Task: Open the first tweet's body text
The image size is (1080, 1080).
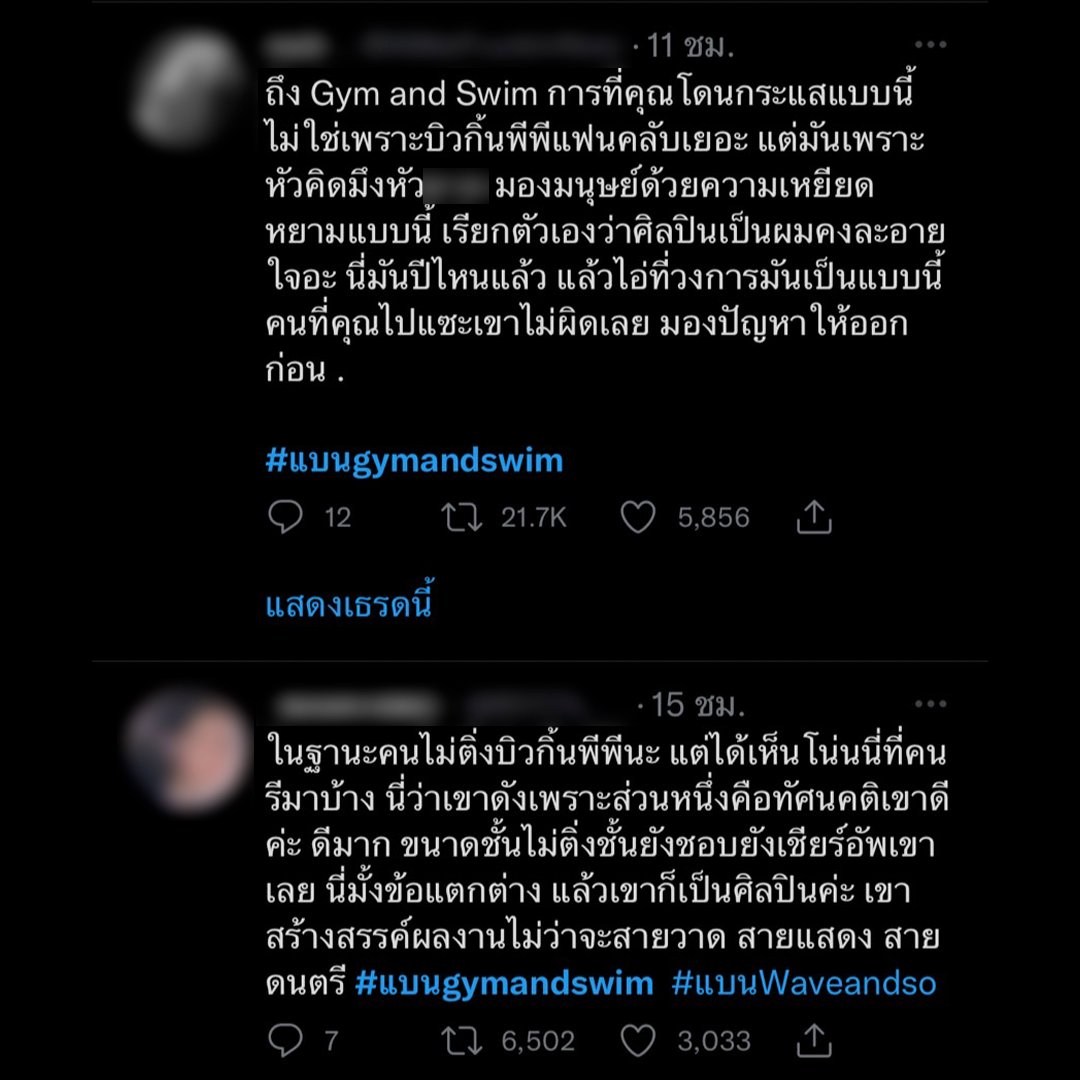Action: tap(605, 231)
